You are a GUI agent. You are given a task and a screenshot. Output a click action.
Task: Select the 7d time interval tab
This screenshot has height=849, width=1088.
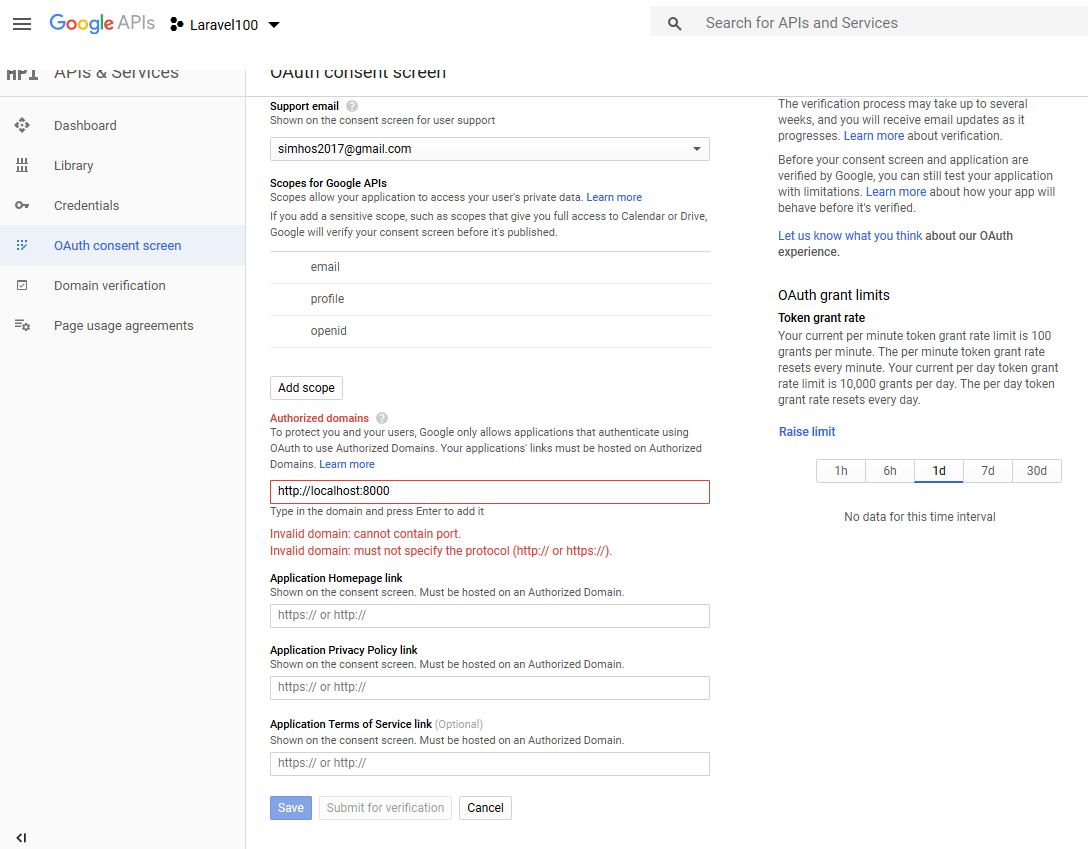point(987,471)
